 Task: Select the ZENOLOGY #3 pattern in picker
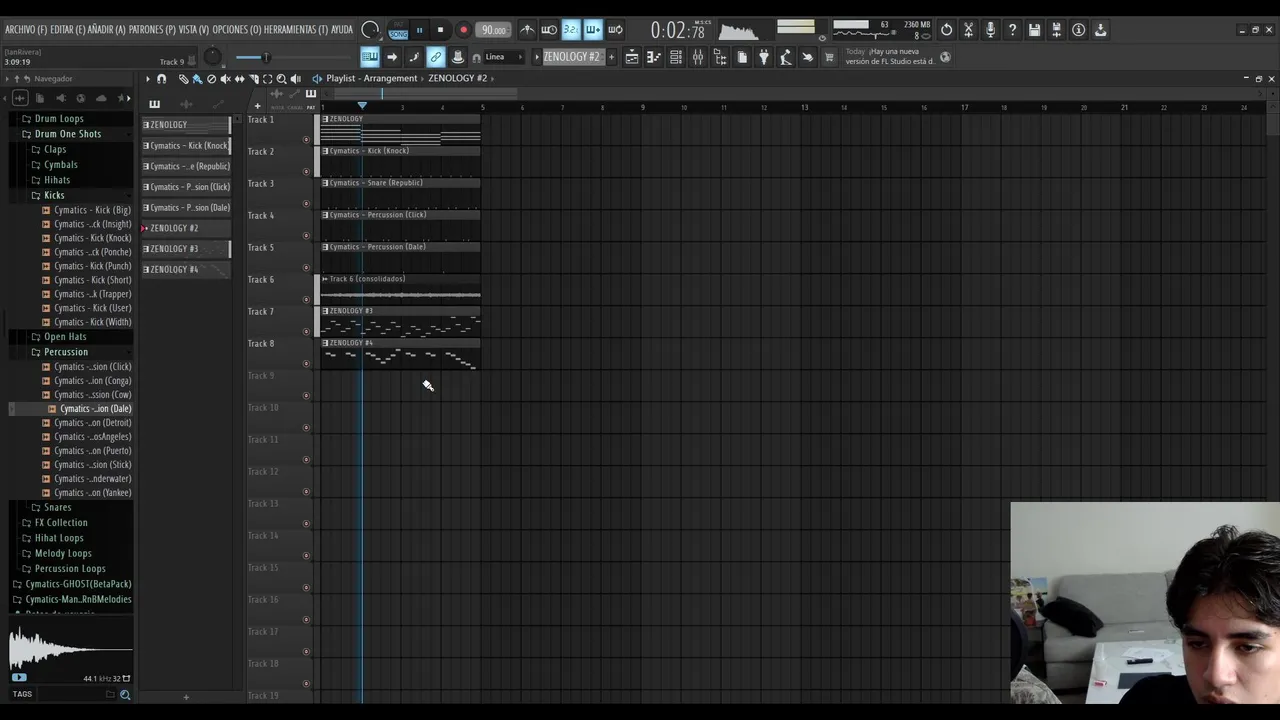[186, 249]
